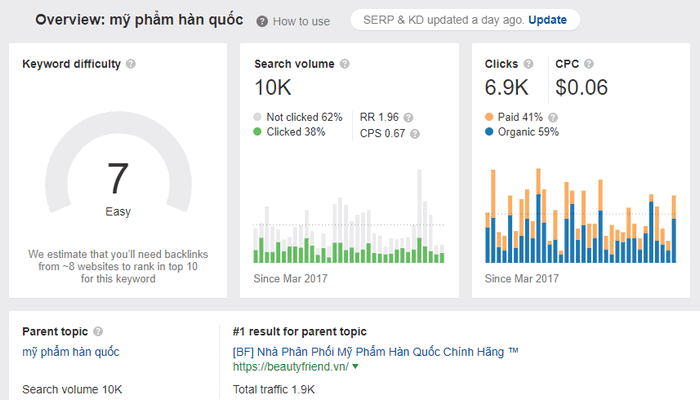Click the #1 result for parent topic heading
The width and height of the screenshot is (700, 400).
[x=300, y=331]
